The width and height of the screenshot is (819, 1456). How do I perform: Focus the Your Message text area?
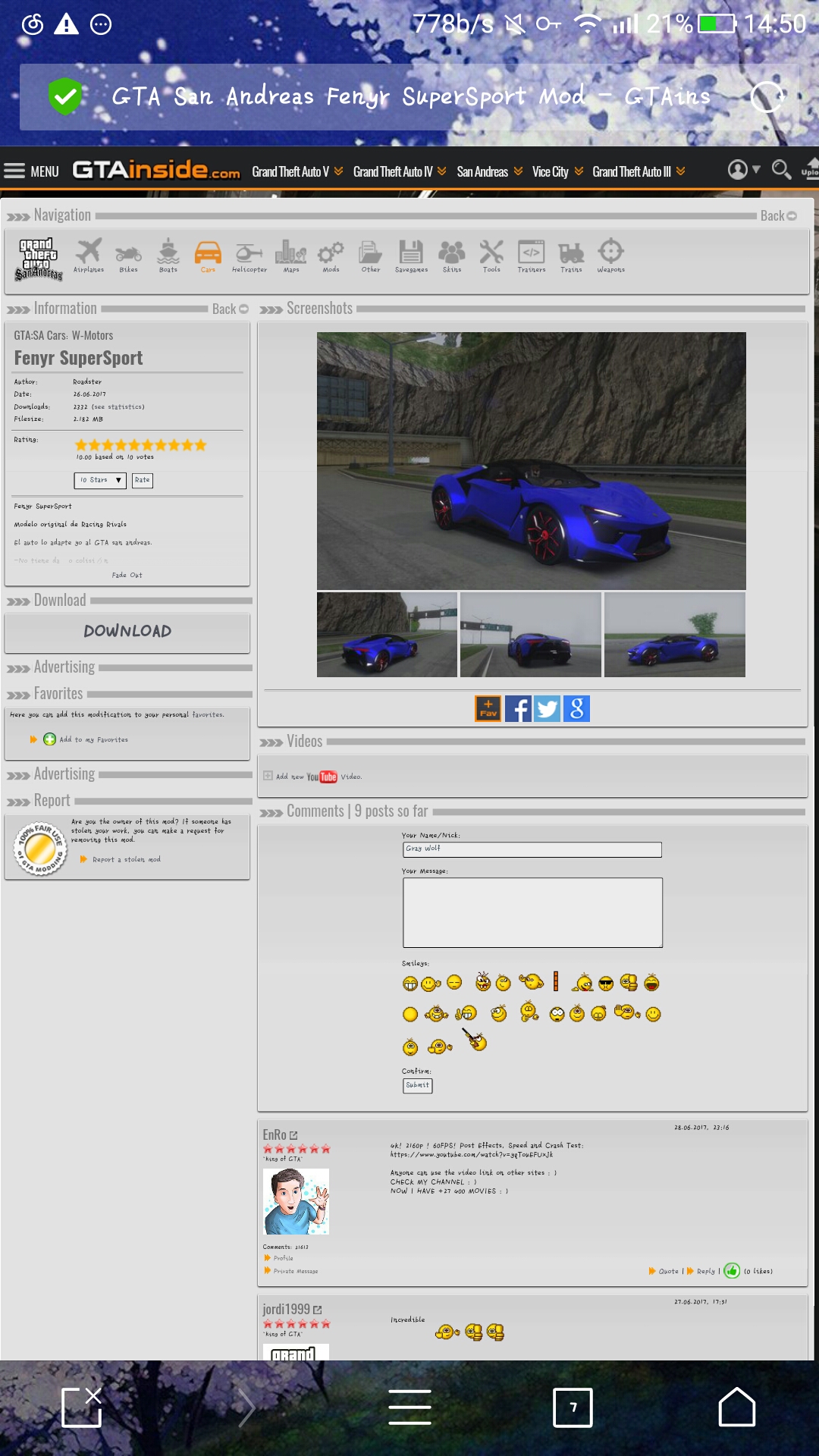[x=532, y=912]
